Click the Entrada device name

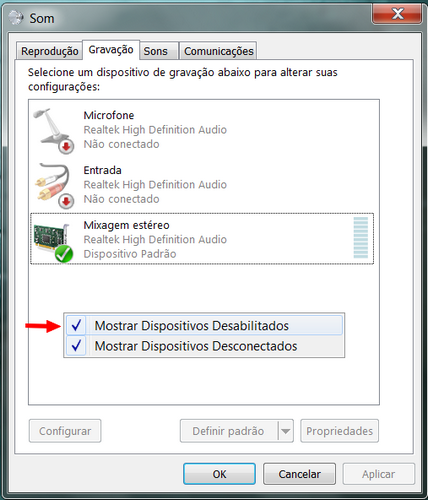pos(102,170)
